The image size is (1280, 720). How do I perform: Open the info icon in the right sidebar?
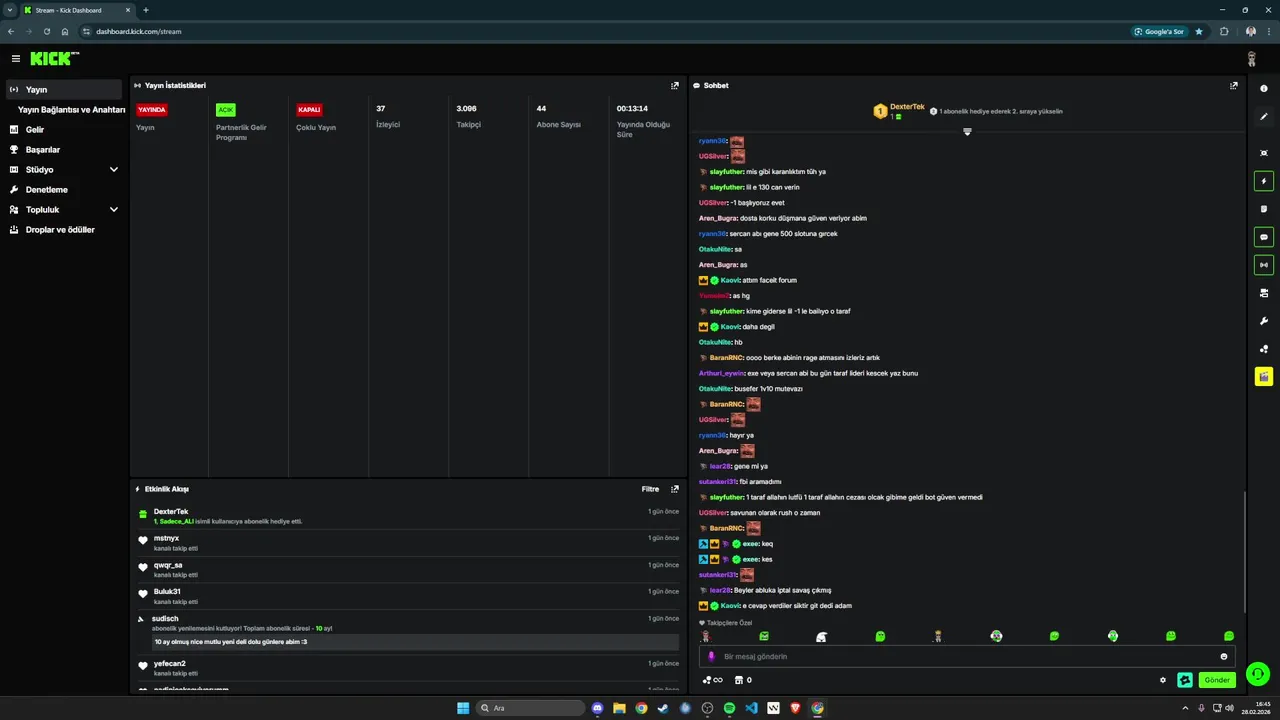pyautogui.click(x=1264, y=88)
